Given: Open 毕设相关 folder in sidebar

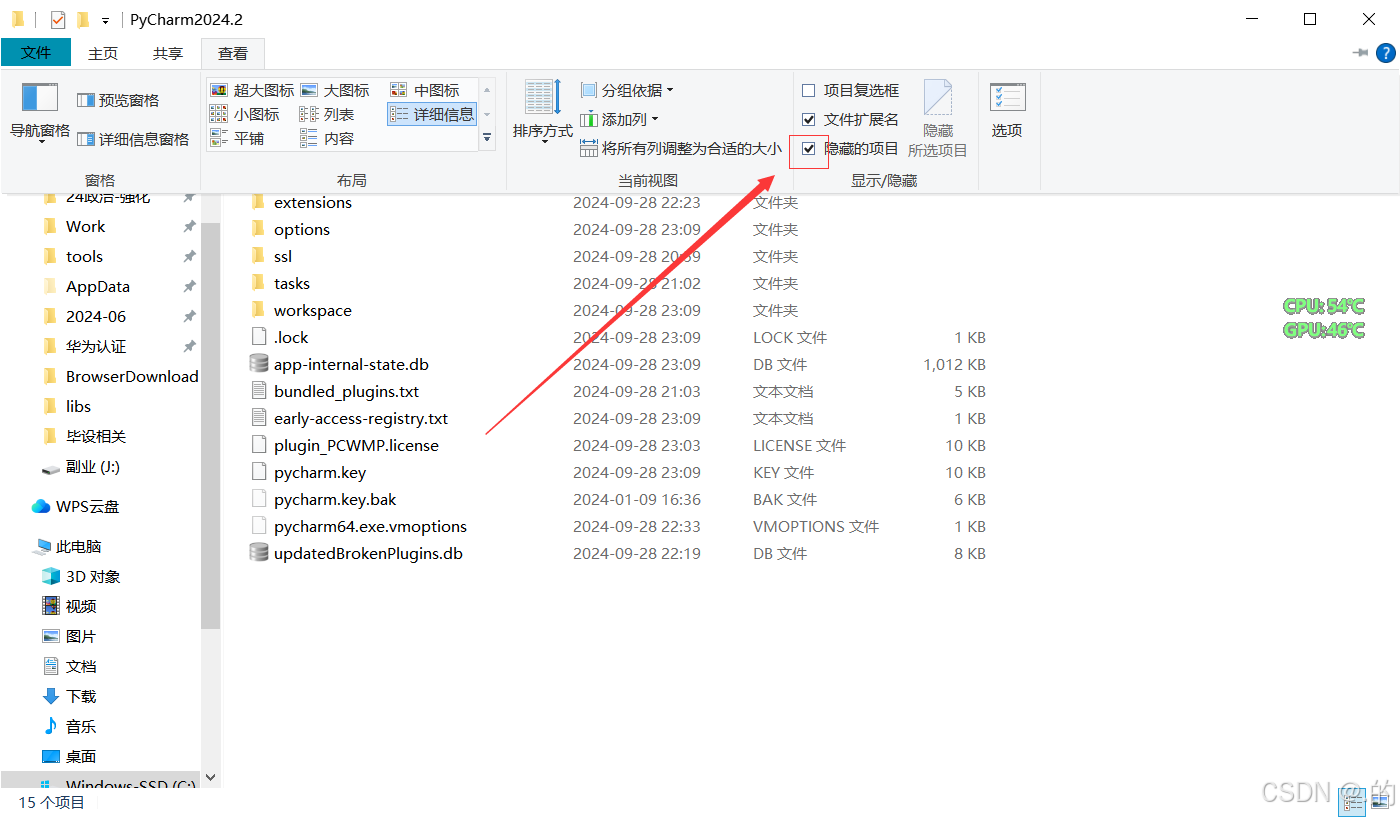Looking at the screenshot, I should 96,436.
